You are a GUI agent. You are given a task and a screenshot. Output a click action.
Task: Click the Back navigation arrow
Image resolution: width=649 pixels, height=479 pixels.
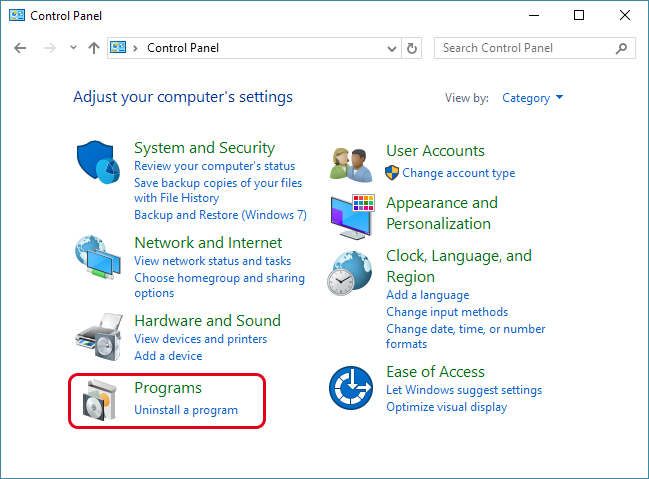(21, 48)
